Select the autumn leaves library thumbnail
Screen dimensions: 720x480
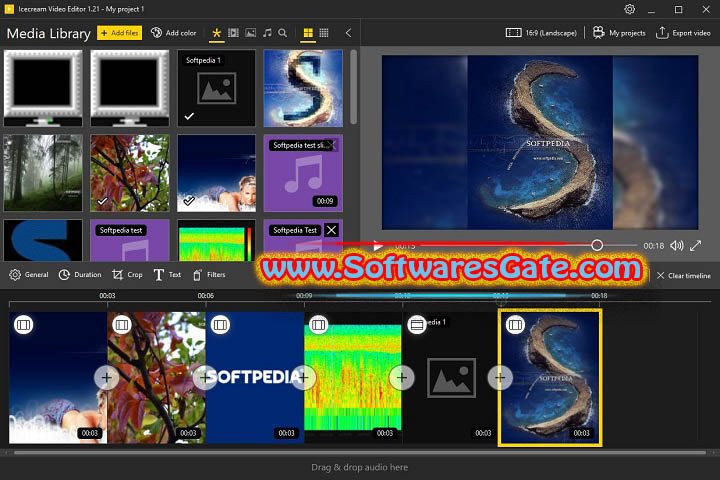130,173
